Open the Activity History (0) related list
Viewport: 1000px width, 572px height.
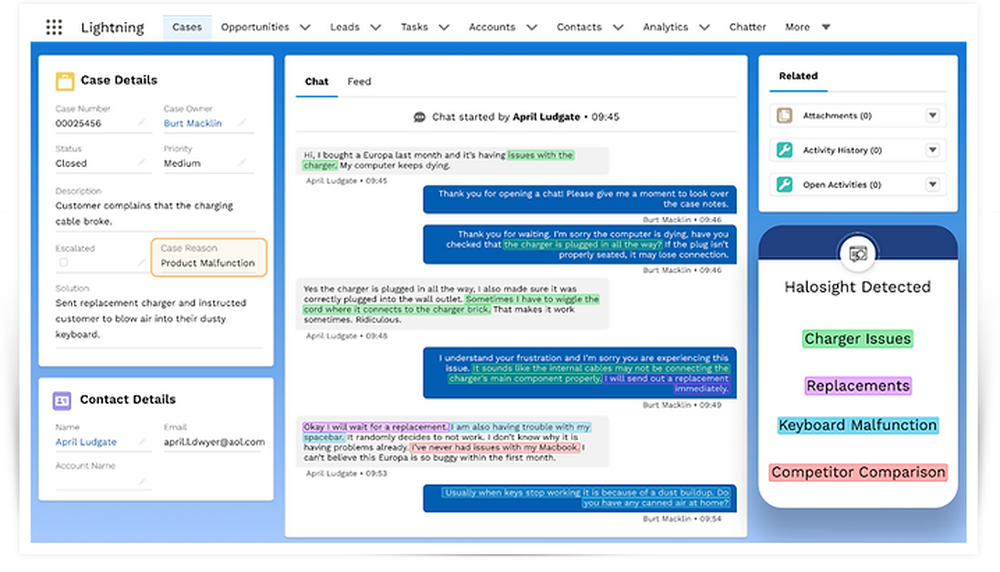pyautogui.click(x=842, y=150)
